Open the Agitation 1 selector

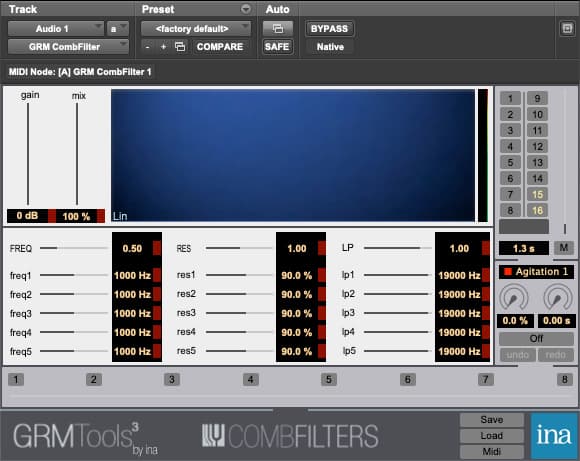(536, 272)
